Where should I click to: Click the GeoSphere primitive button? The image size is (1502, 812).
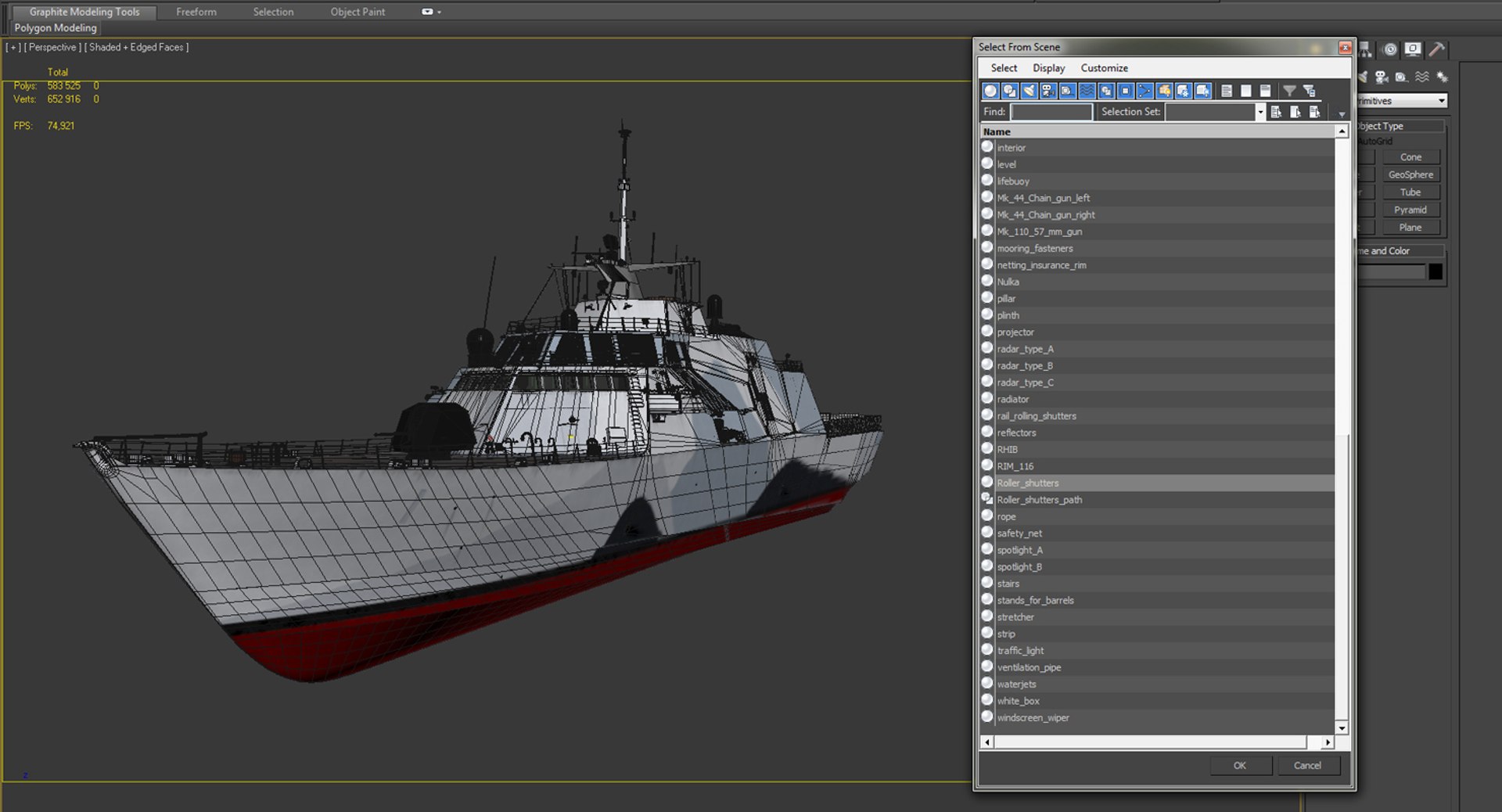coord(1410,174)
